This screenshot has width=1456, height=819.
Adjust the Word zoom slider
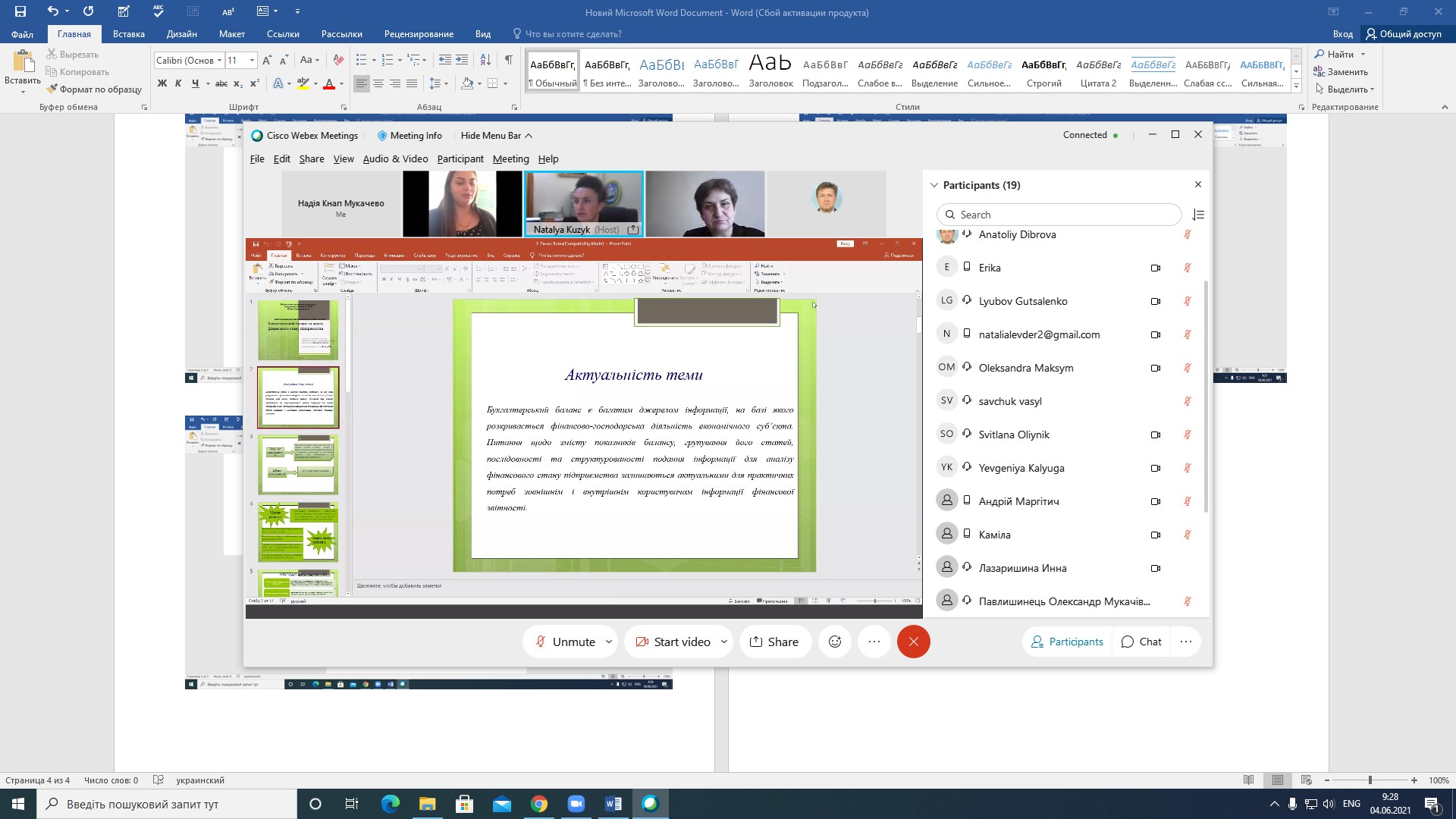click(1370, 780)
